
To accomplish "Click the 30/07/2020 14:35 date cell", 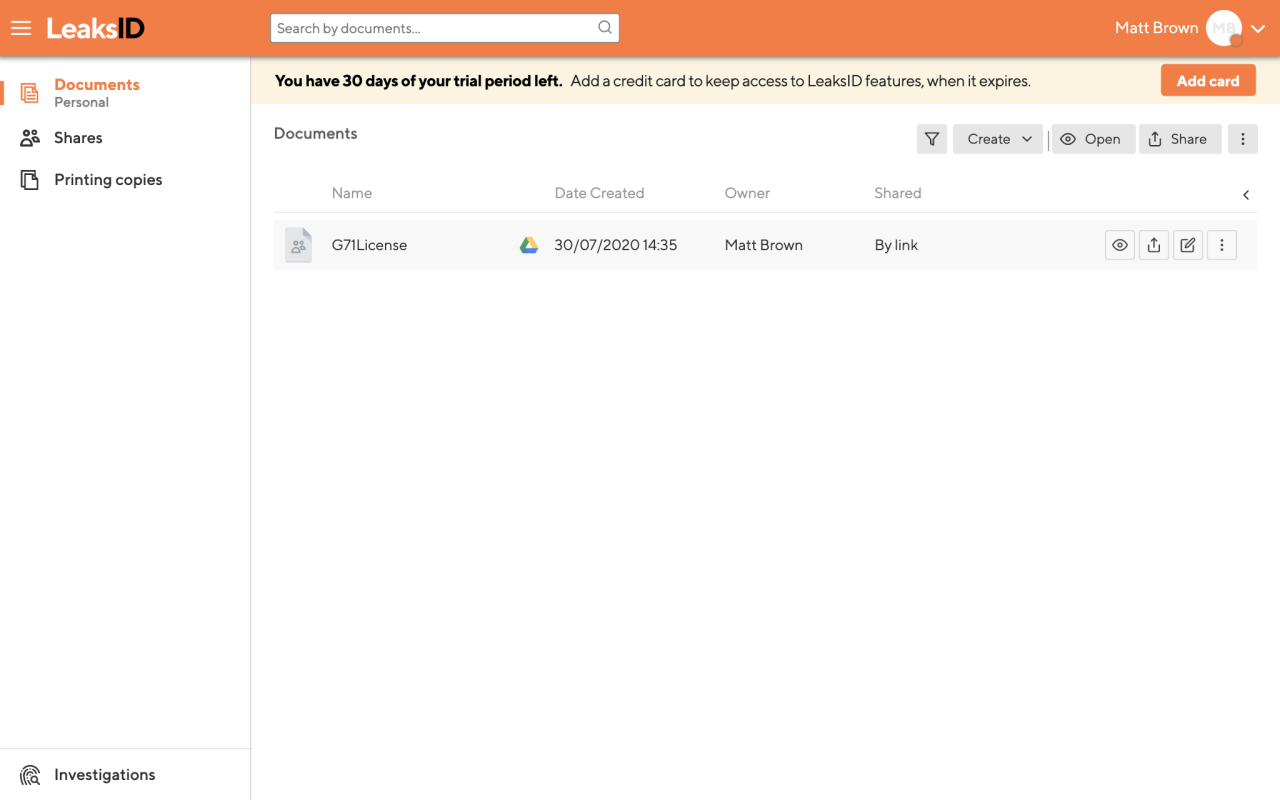I will point(616,245).
